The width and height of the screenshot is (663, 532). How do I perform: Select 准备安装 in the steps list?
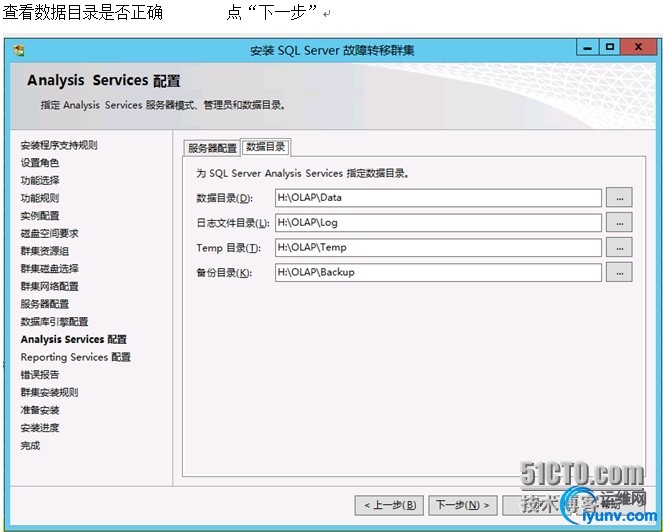[40, 410]
